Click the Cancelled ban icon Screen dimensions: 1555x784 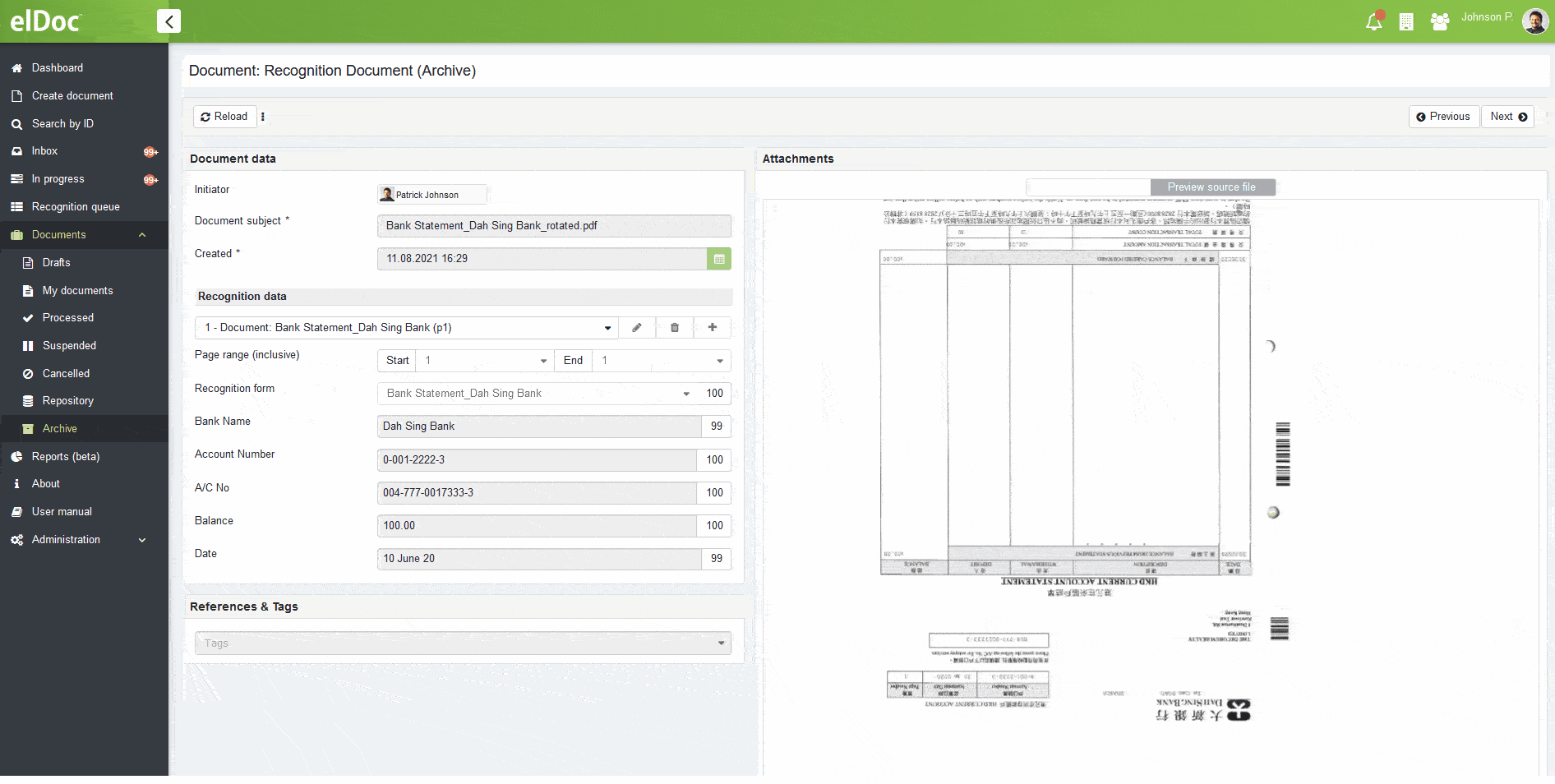28,374
